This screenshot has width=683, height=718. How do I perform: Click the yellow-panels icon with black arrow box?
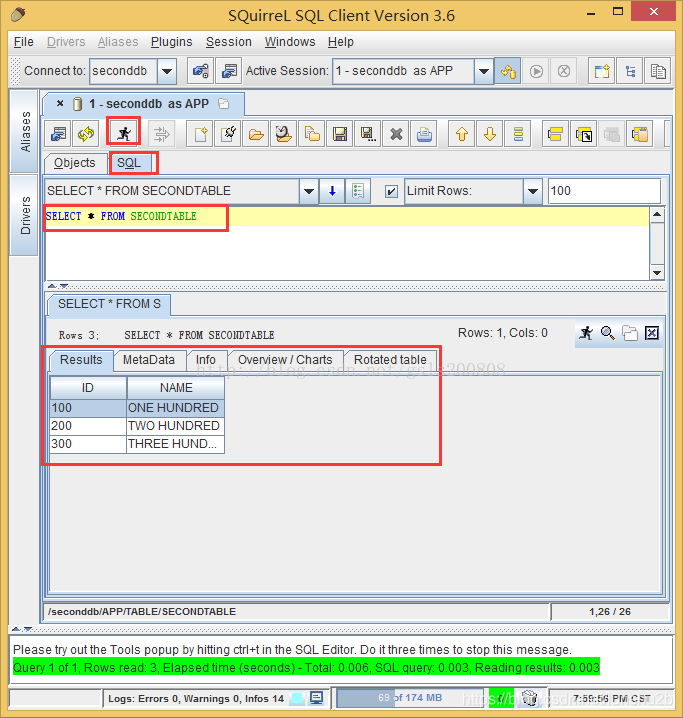coord(584,134)
